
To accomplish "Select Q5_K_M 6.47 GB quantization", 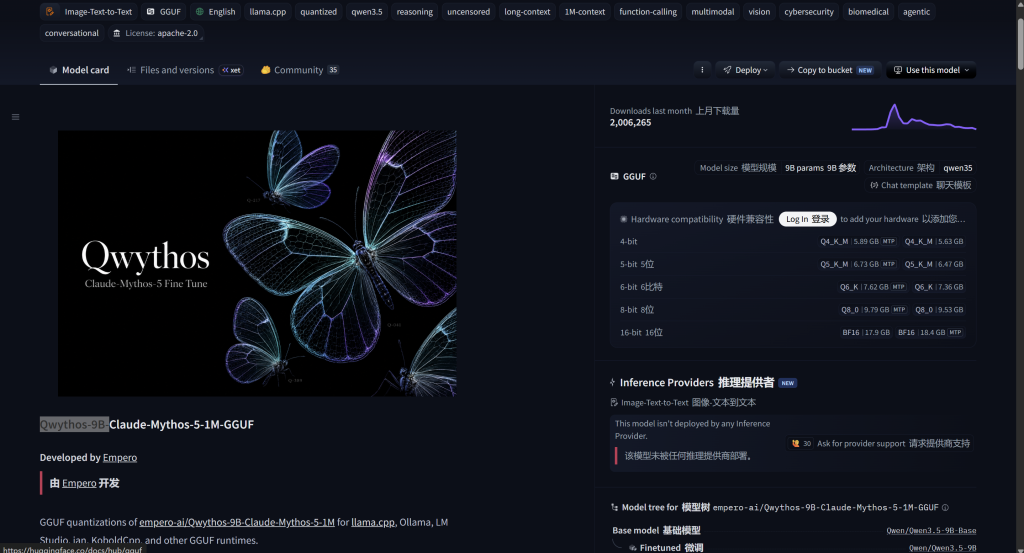I will click(x=934, y=264).
